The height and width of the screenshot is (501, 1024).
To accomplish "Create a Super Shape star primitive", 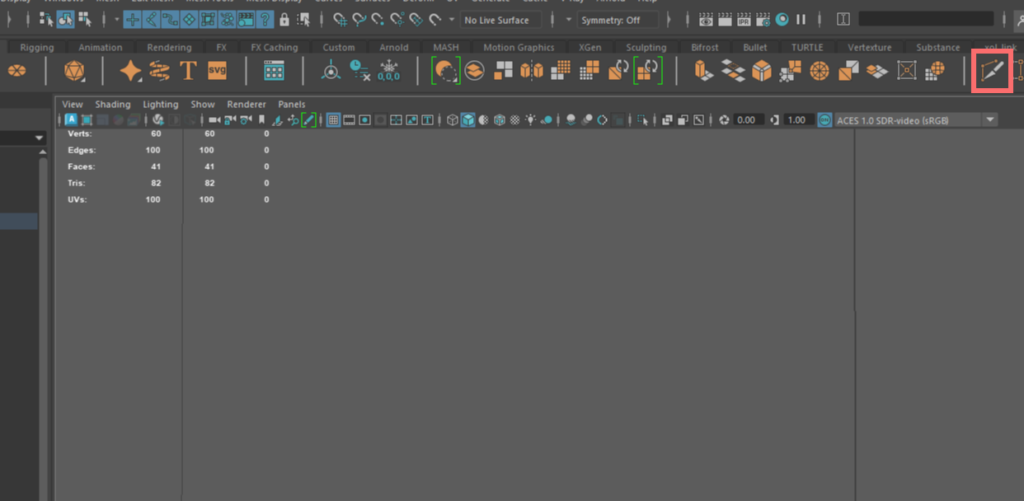I will click(130, 71).
